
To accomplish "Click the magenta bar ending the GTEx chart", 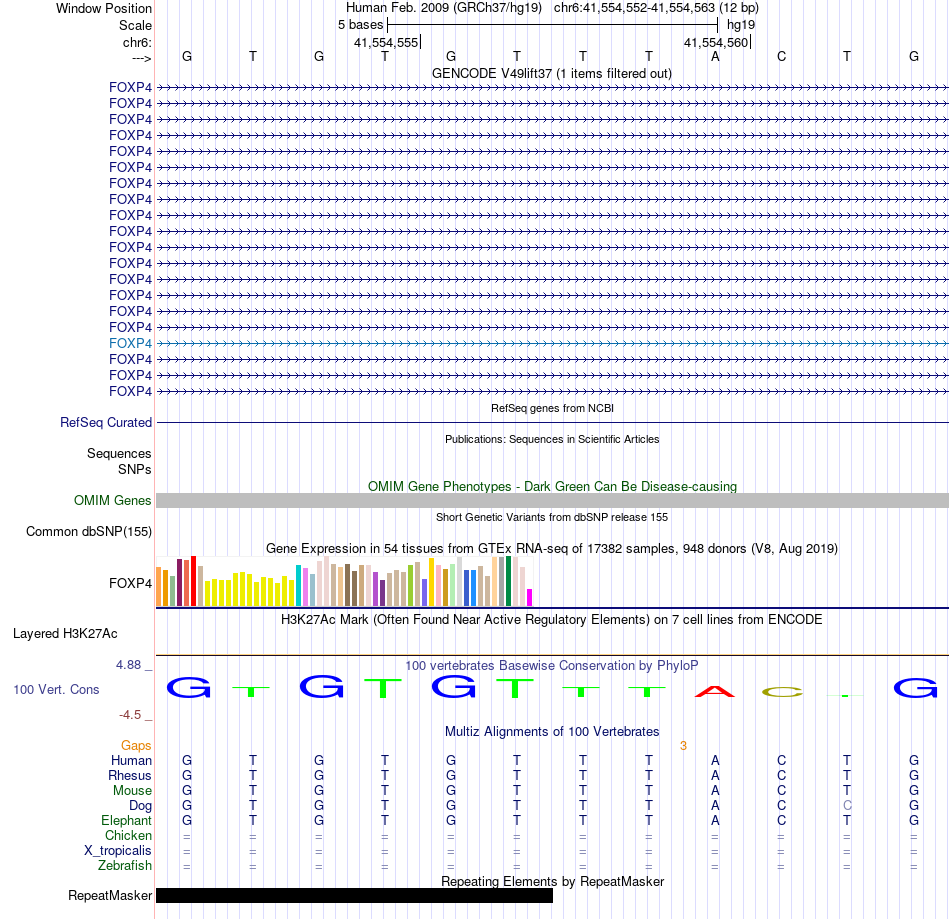I will coord(530,597).
